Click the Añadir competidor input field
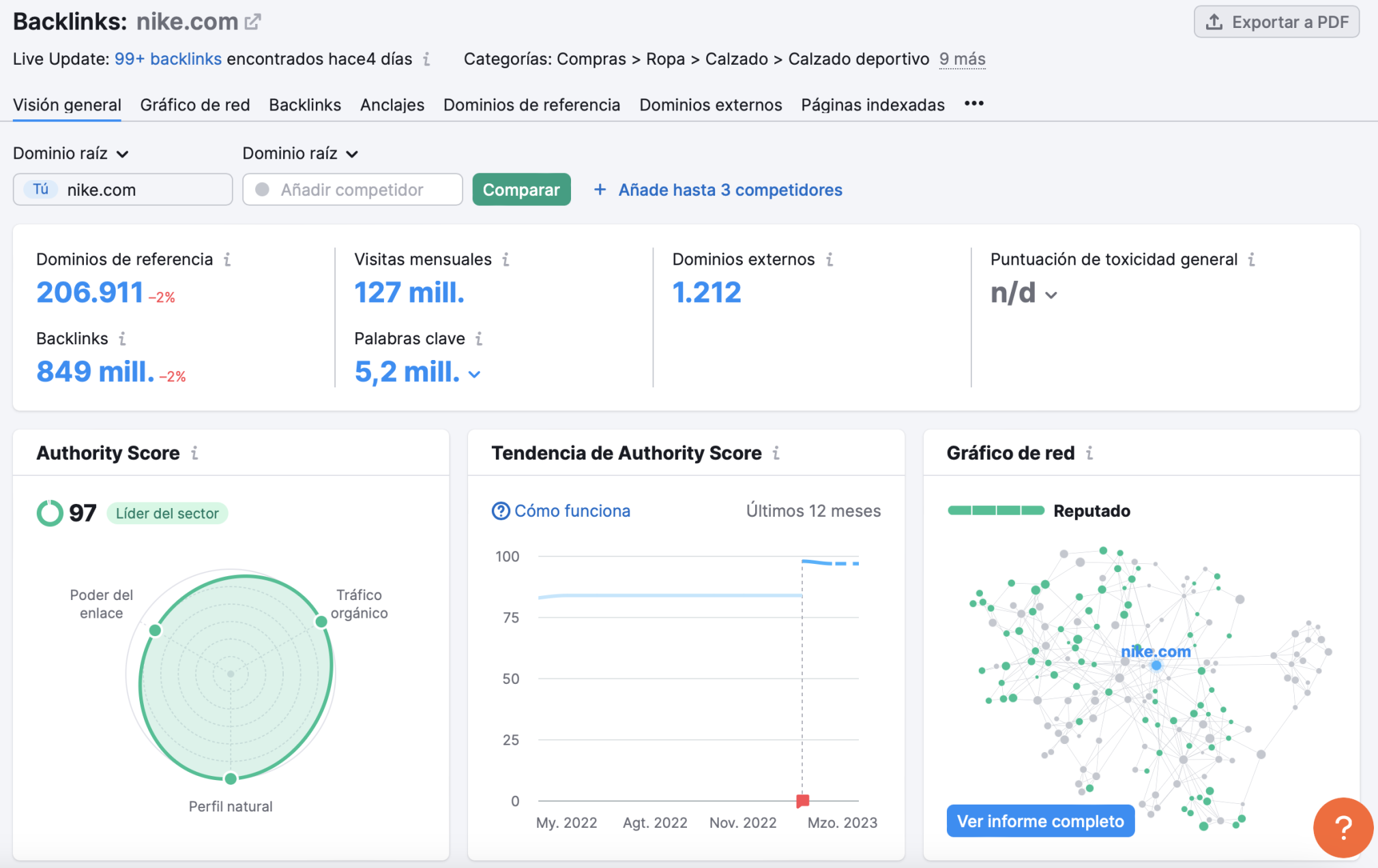1378x868 pixels. 351,190
